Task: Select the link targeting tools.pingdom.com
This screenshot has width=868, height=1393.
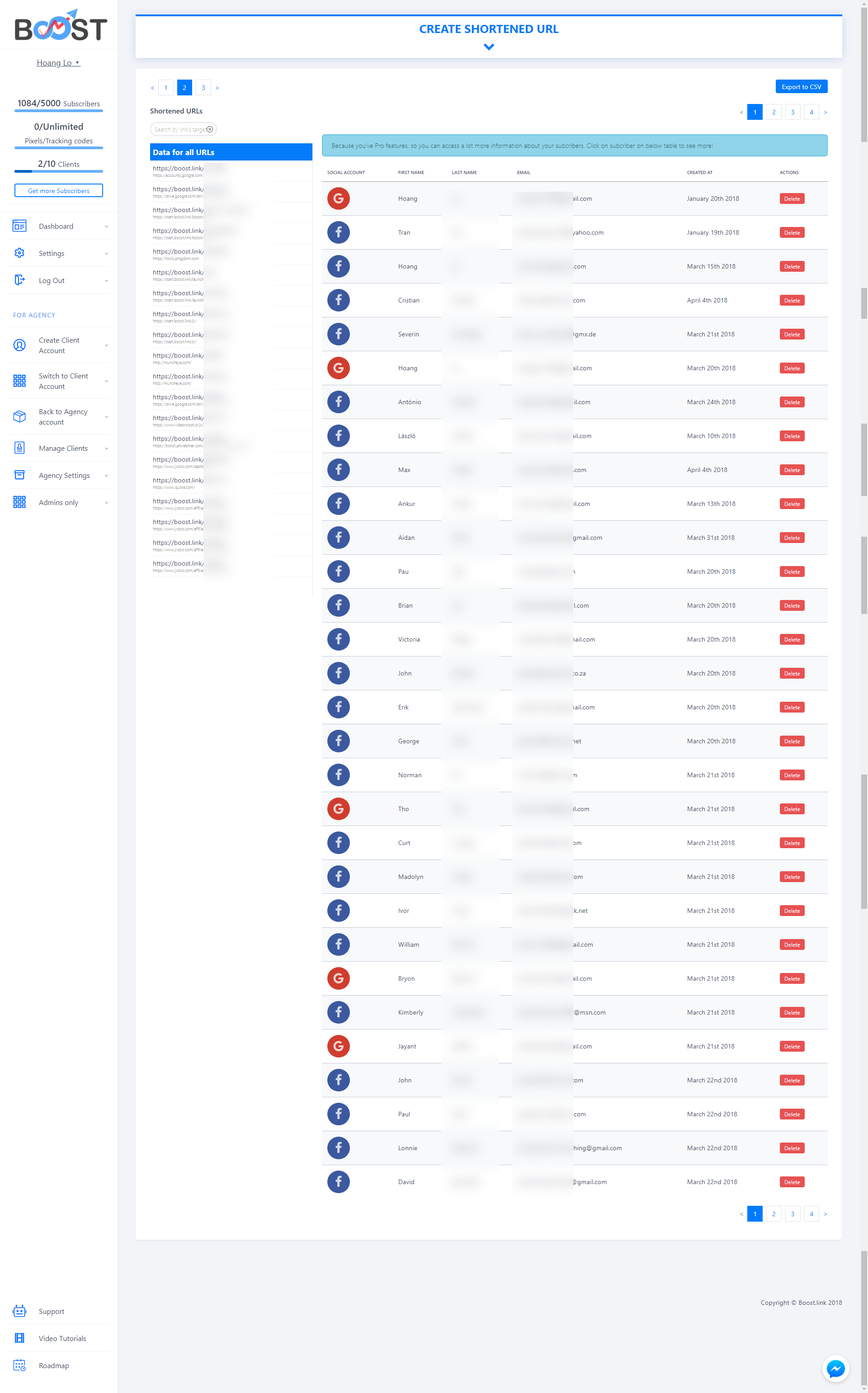Action: pyautogui.click(x=231, y=254)
